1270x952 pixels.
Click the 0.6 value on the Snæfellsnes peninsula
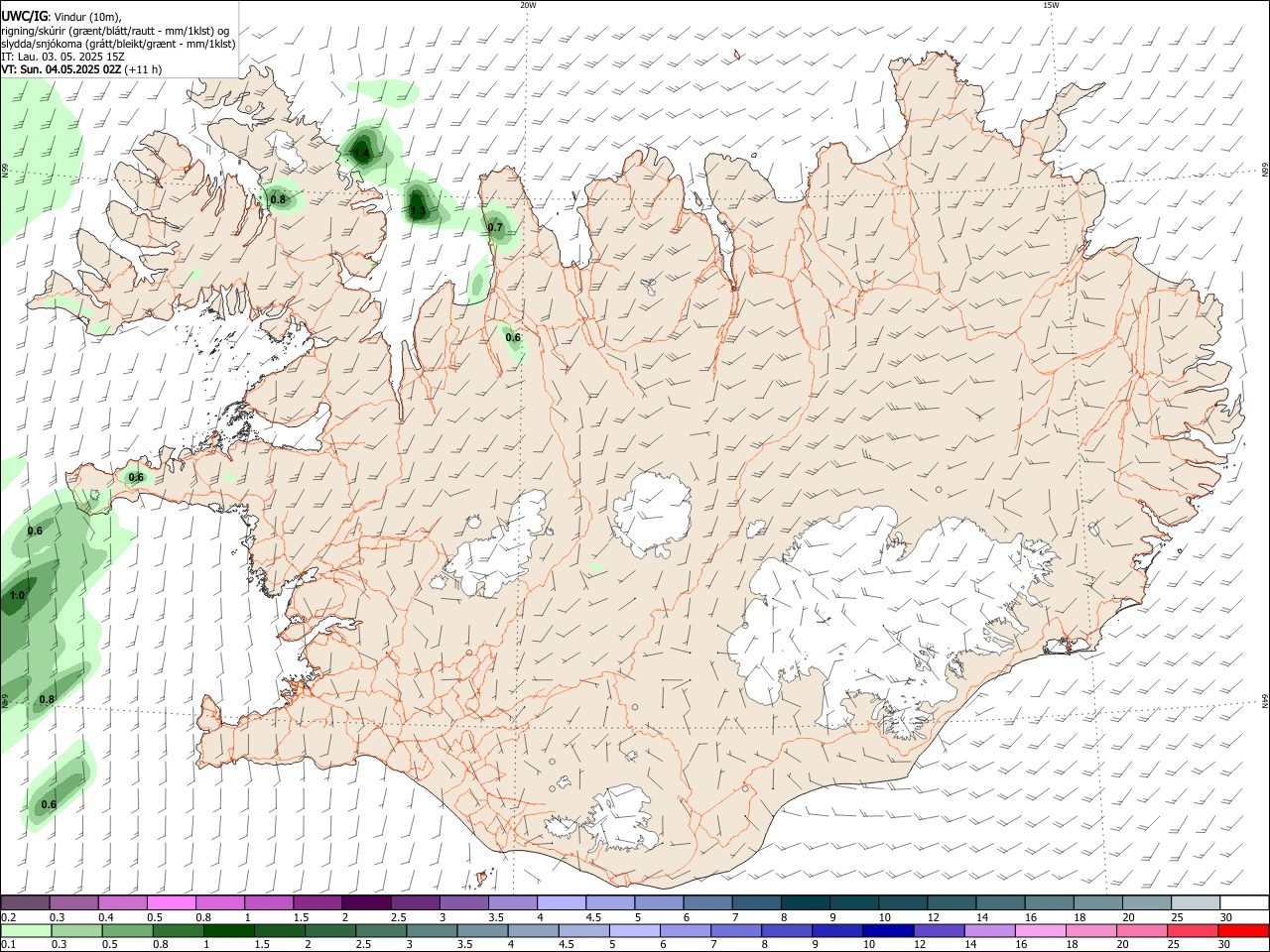point(136,477)
